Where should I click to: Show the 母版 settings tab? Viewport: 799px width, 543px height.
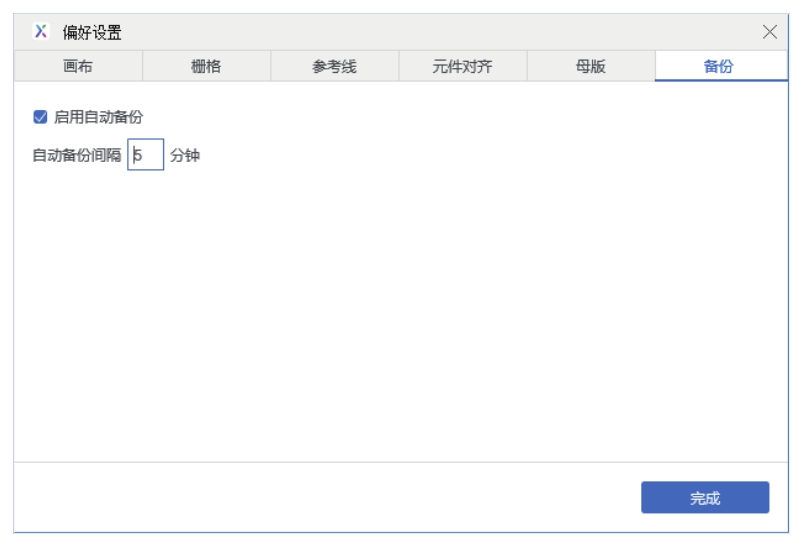pos(590,67)
